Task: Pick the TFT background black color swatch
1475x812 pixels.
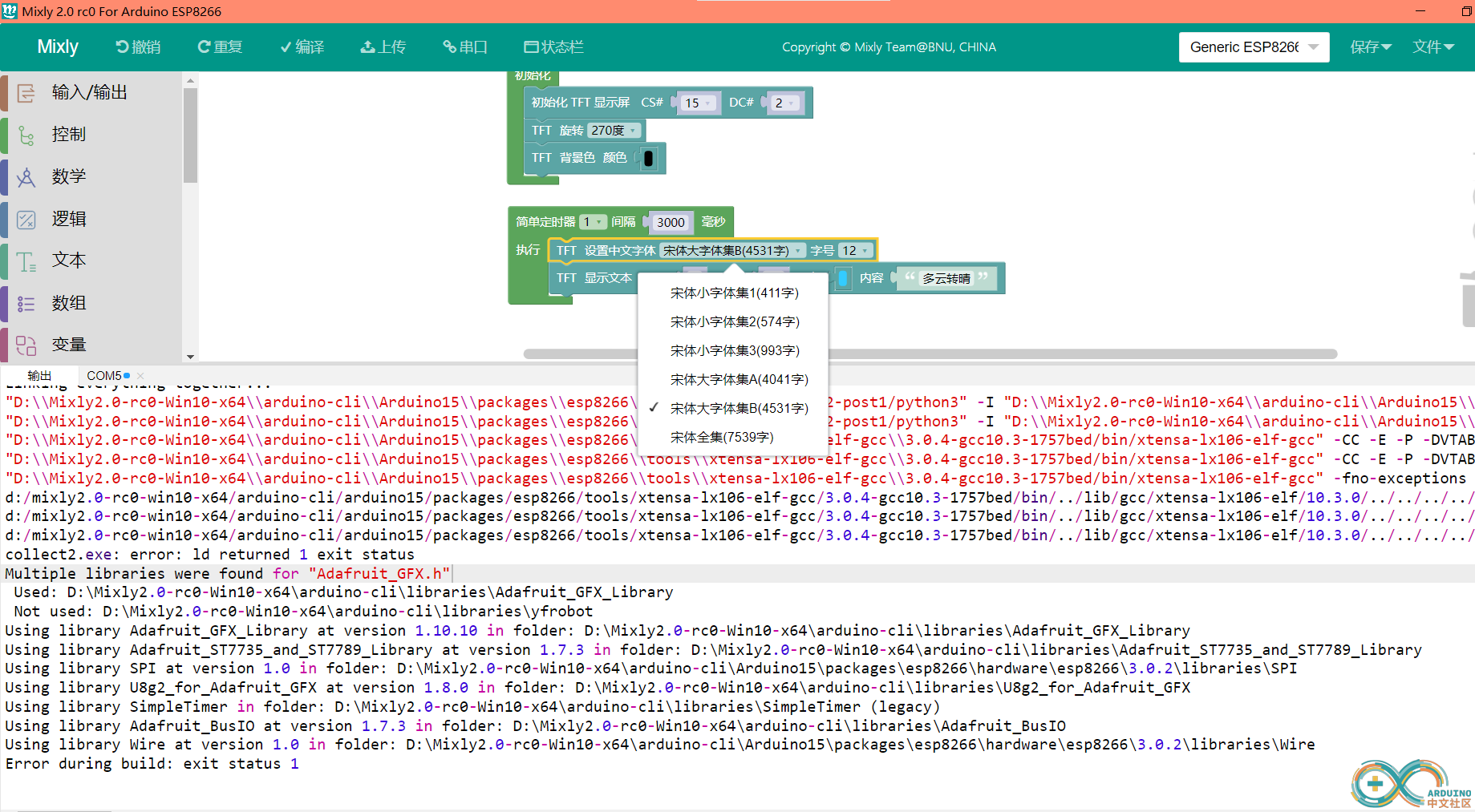Action: tap(649, 158)
